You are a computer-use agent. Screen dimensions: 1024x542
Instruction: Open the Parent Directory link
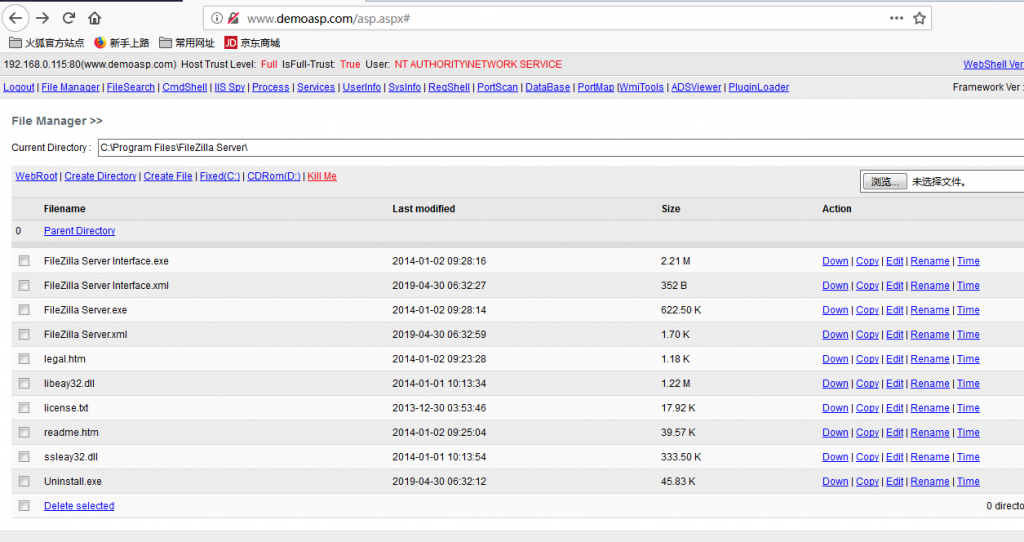click(x=80, y=231)
